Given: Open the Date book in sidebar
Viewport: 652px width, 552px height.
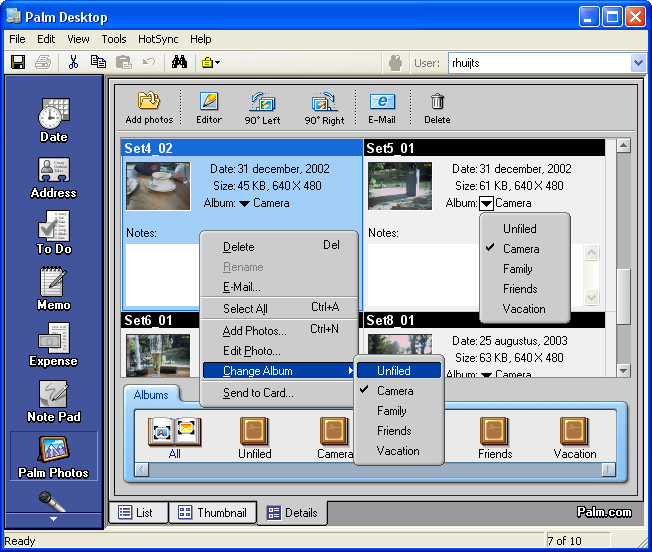Looking at the screenshot, I should (54, 121).
